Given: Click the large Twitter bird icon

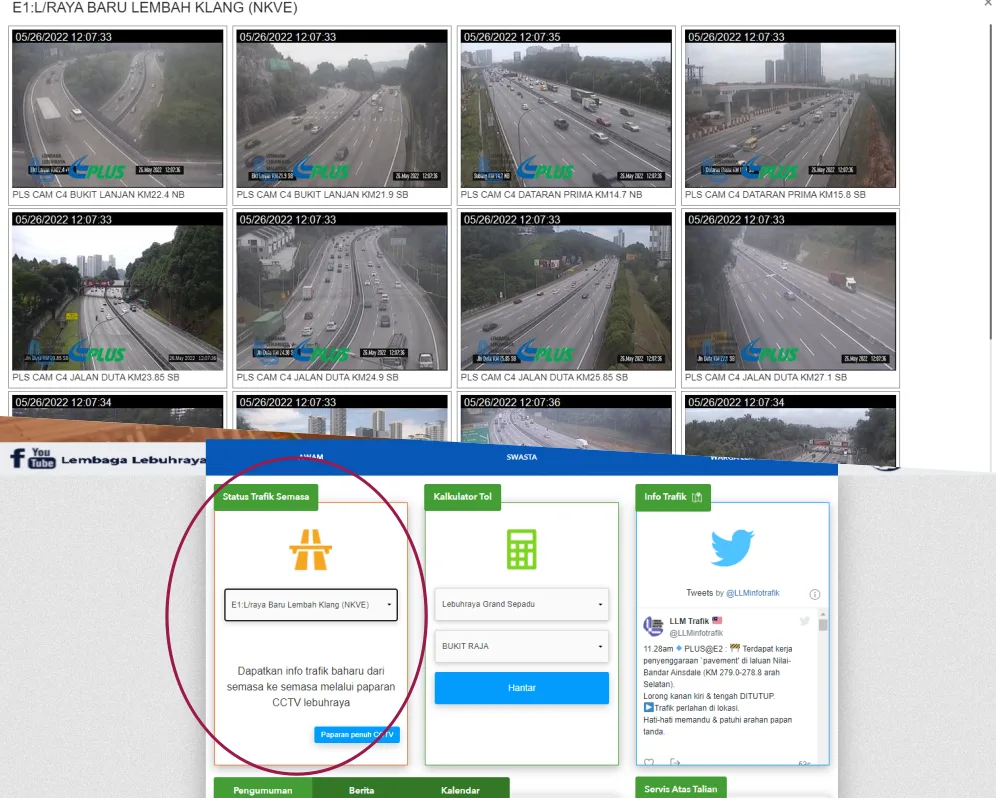Looking at the screenshot, I should pos(732,548).
